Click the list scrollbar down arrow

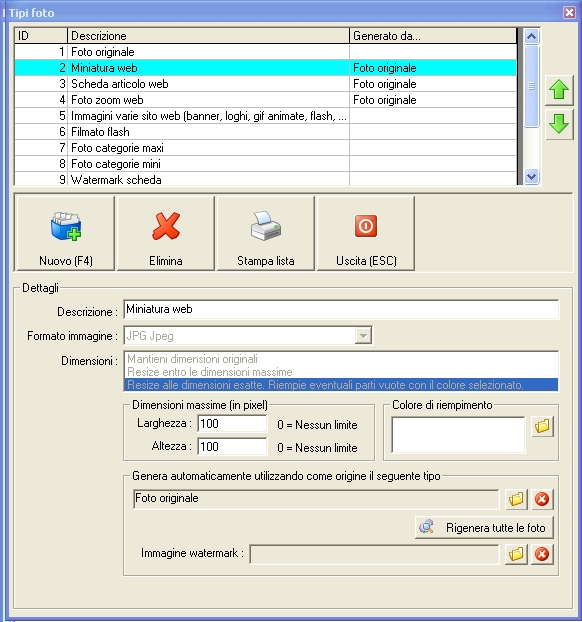pyautogui.click(x=532, y=176)
